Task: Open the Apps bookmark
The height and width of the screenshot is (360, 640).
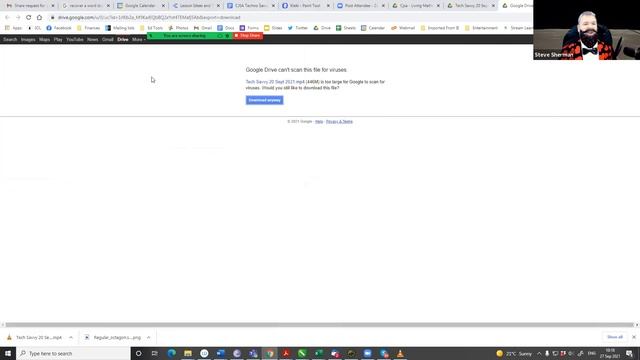Action: click(13, 28)
